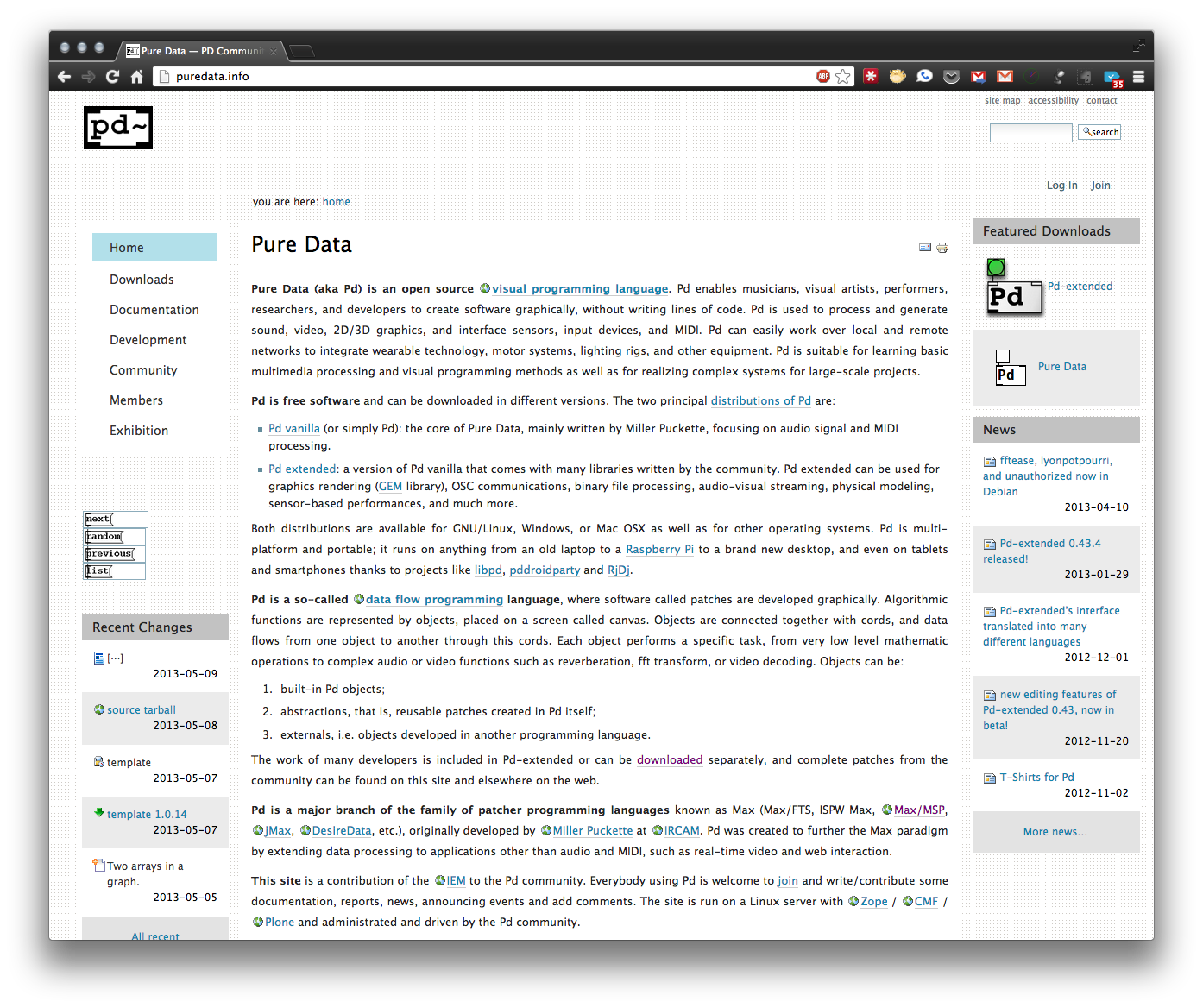
Task: Click the previous webring box
Action: (x=114, y=553)
